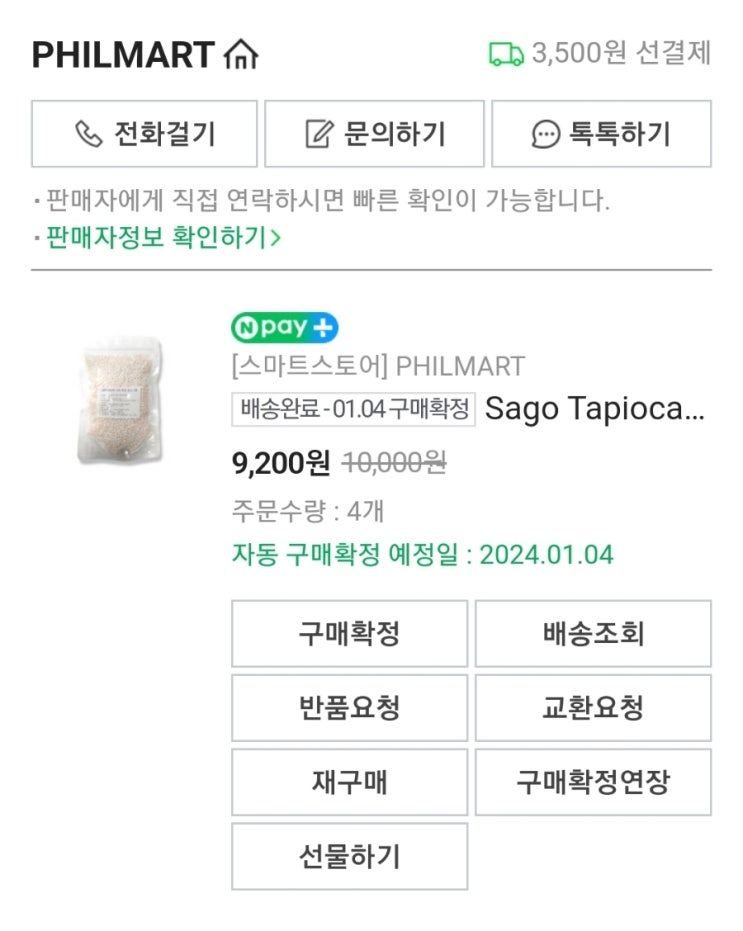Select the 반품요청 return button
The image size is (743, 931).
pyautogui.click(x=349, y=708)
